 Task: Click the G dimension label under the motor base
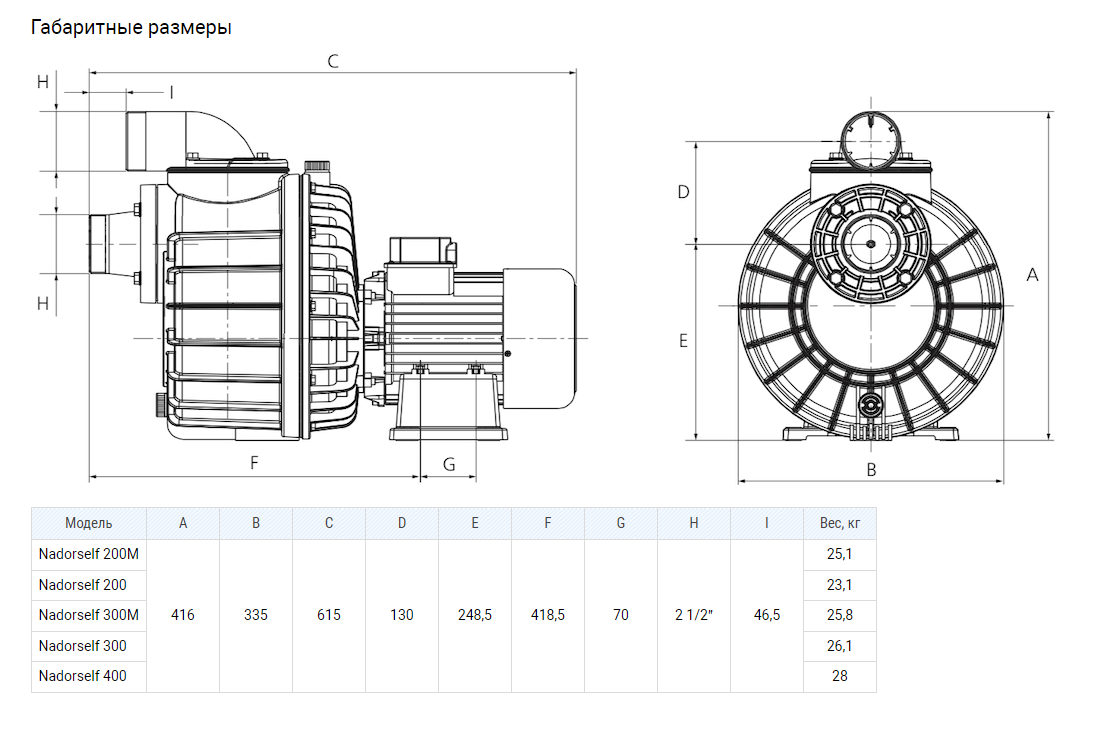(449, 464)
